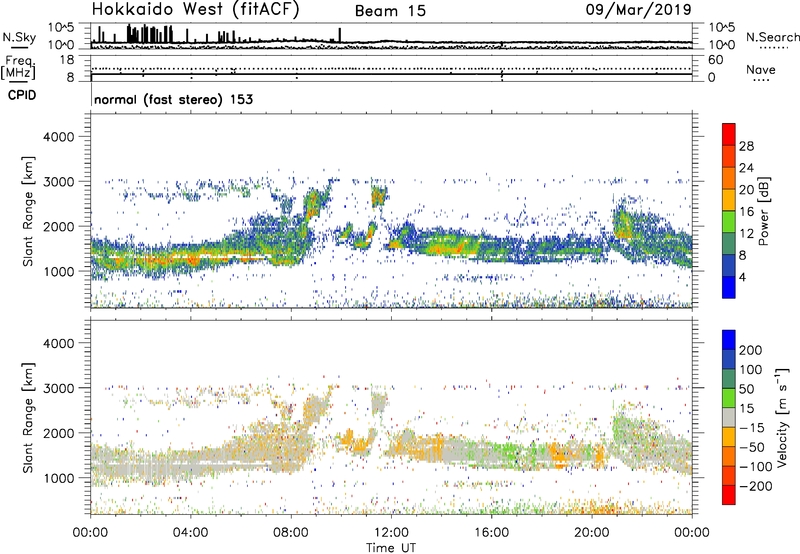Click the left '10^5' noise axis label

tap(61, 27)
